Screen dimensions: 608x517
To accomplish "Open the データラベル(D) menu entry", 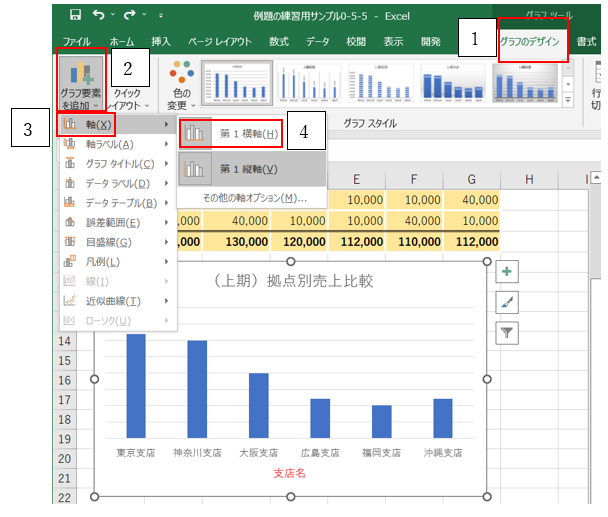I will [118, 183].
